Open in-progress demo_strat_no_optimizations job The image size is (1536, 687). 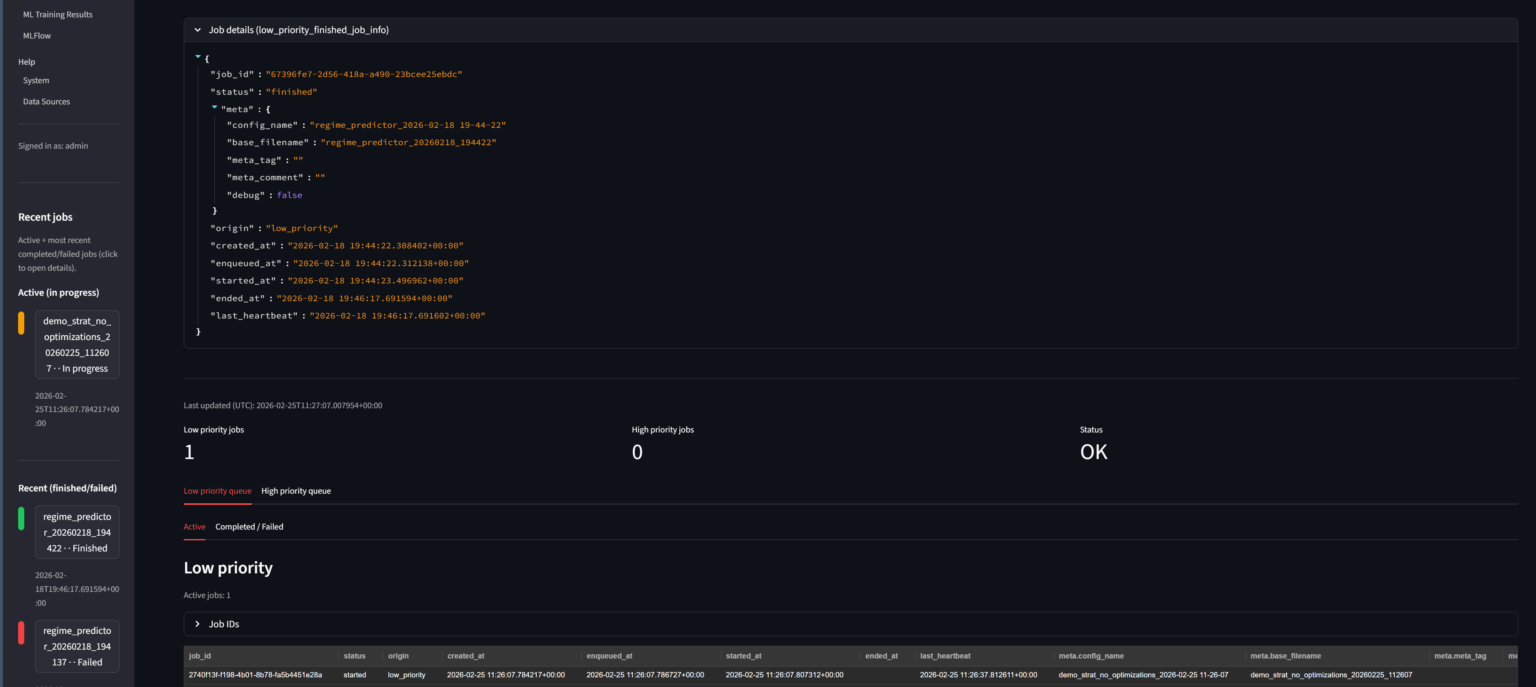[77, 345]
